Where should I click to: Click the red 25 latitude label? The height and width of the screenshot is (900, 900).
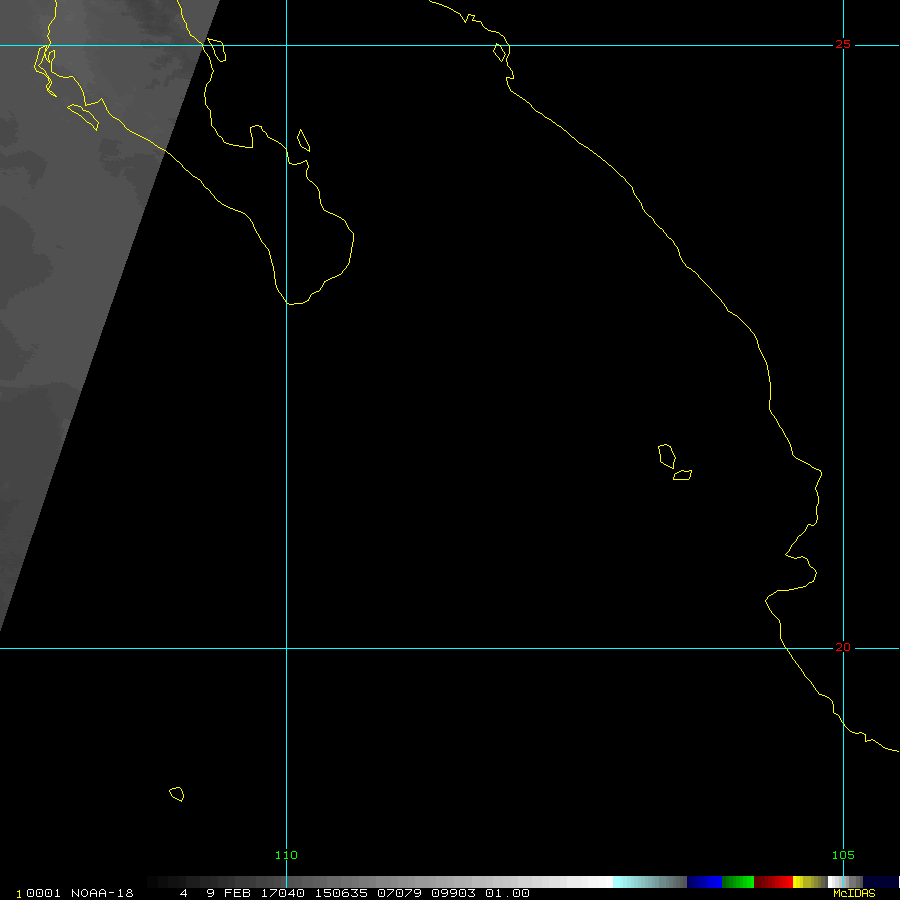click(843, 44)
